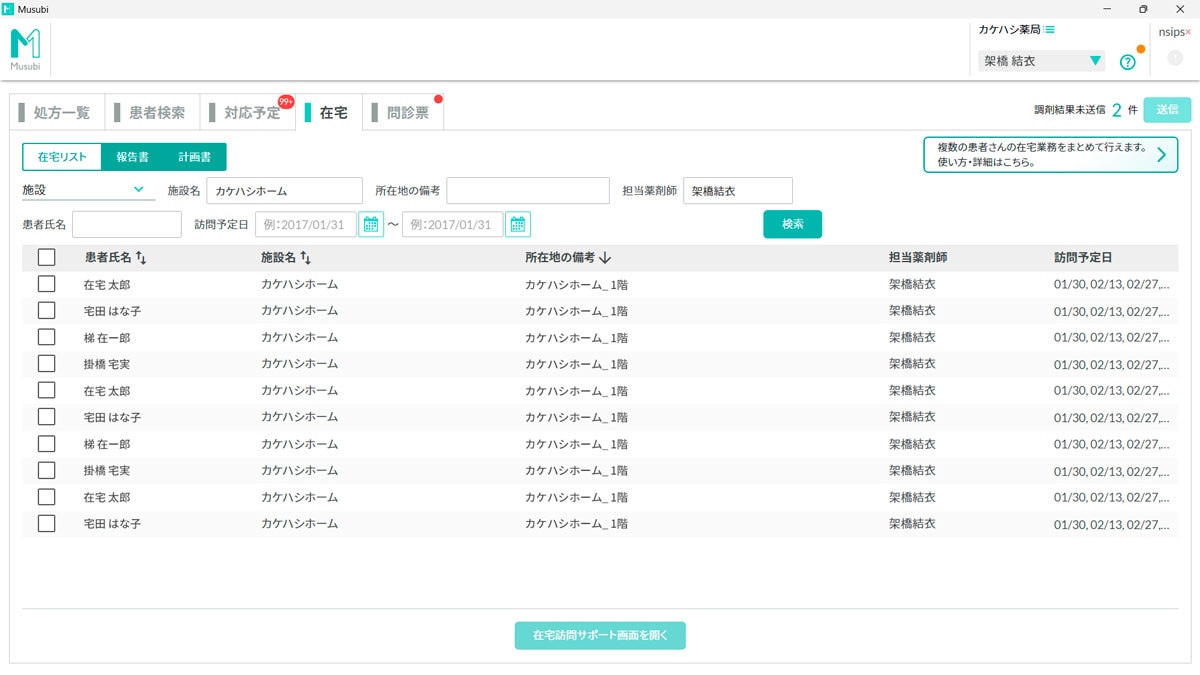Click the 患者氏名 input field

click(x=125, y=224)
